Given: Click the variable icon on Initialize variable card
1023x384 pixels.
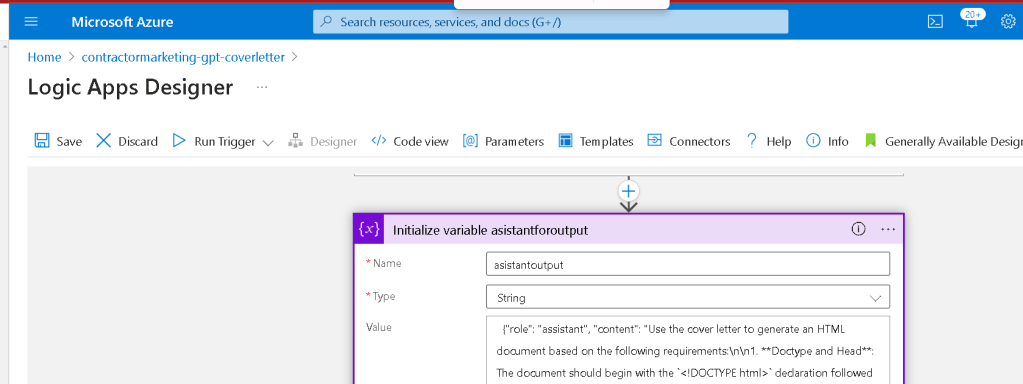Looking at the screenshot, I should (x=369, y=229).
